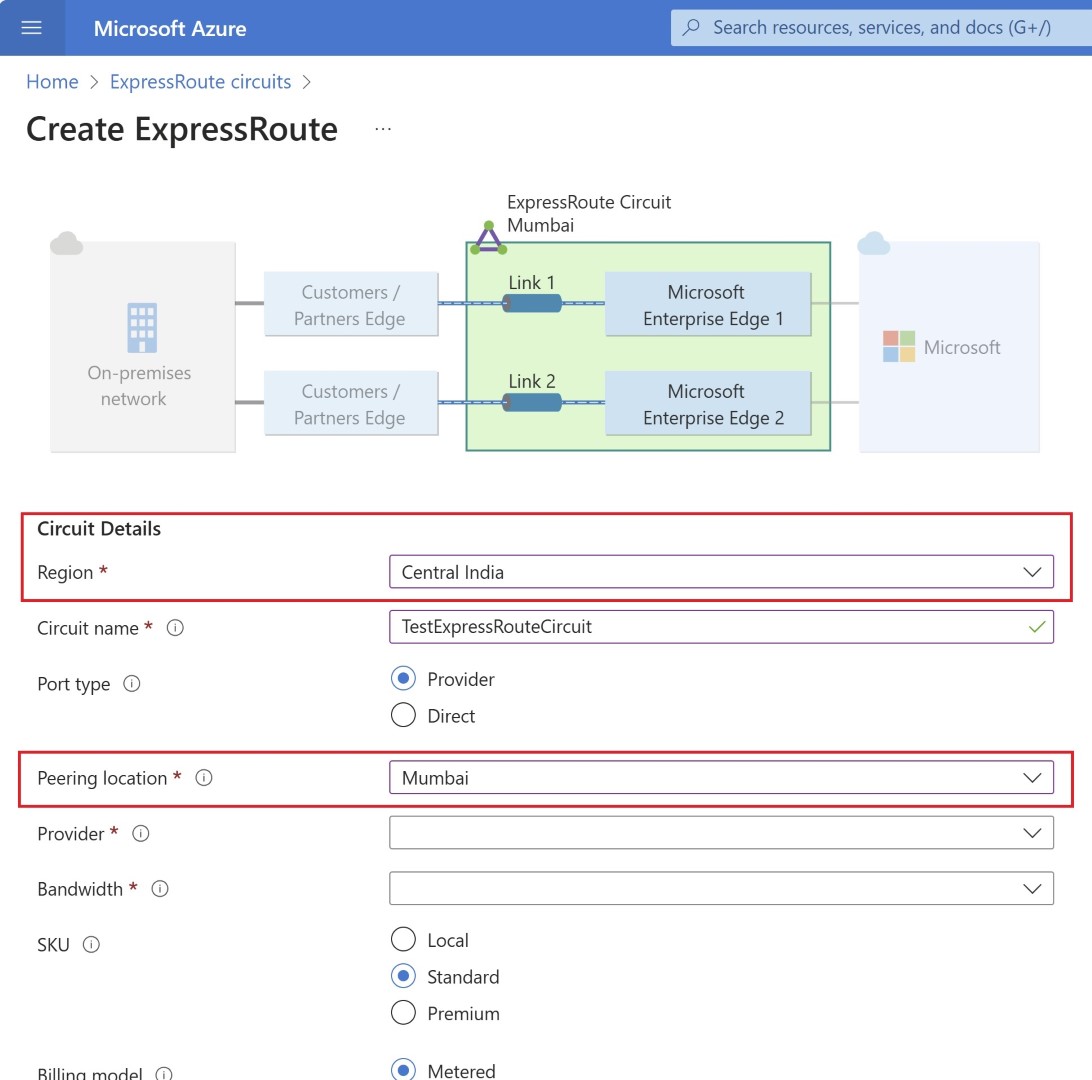Click the Customers / Partners Edge box beside Link 2
The width and height of the screenshot is (1092, 1080).
pyautogui.click(x=351, y=403)
